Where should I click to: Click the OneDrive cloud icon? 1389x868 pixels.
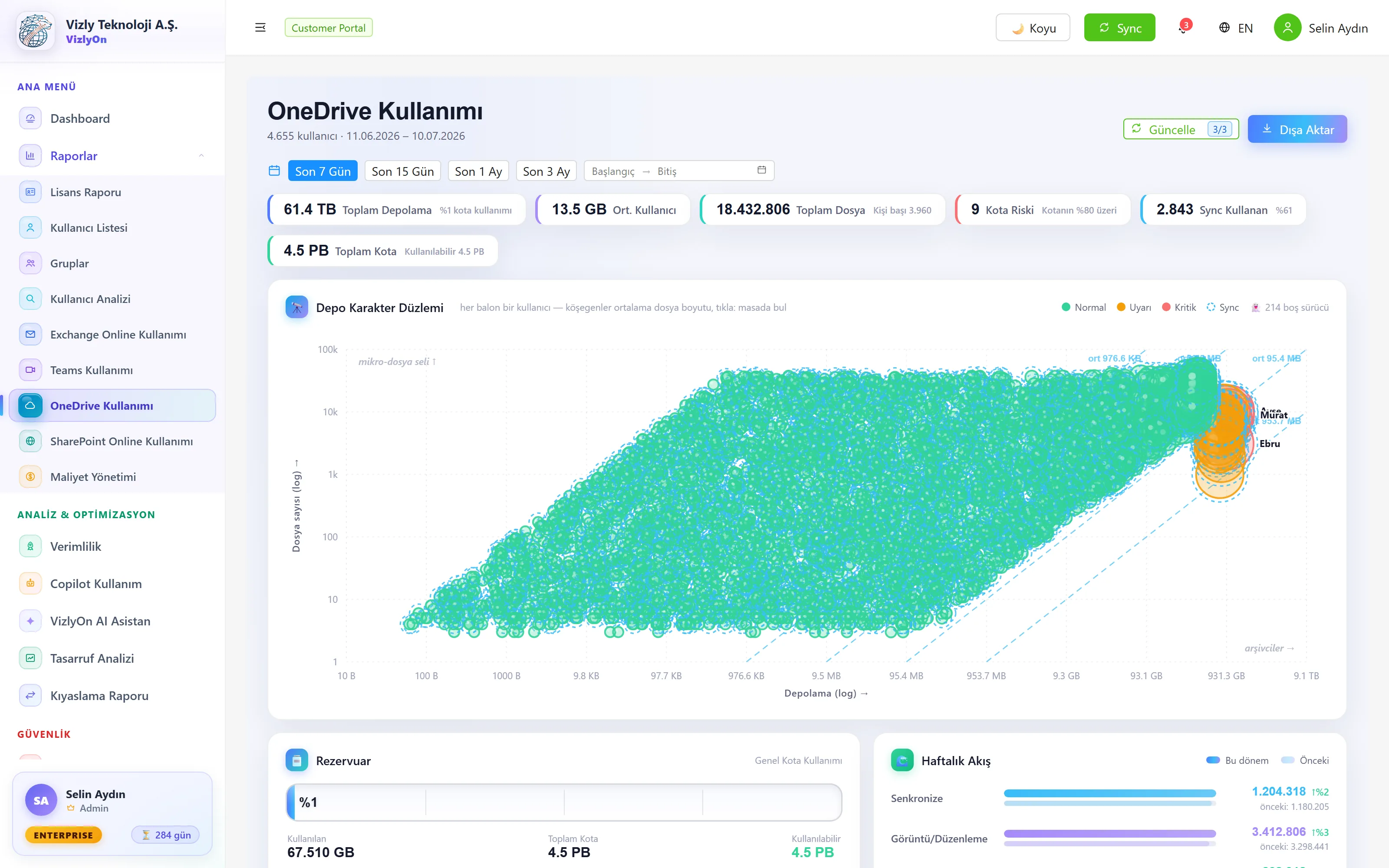click(x=30, y=405)
